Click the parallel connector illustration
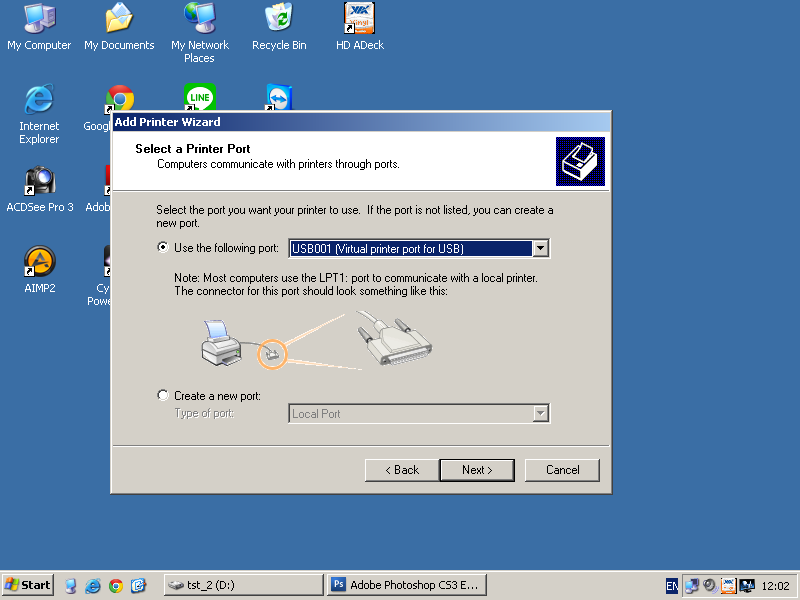 (x=394, y=339)
